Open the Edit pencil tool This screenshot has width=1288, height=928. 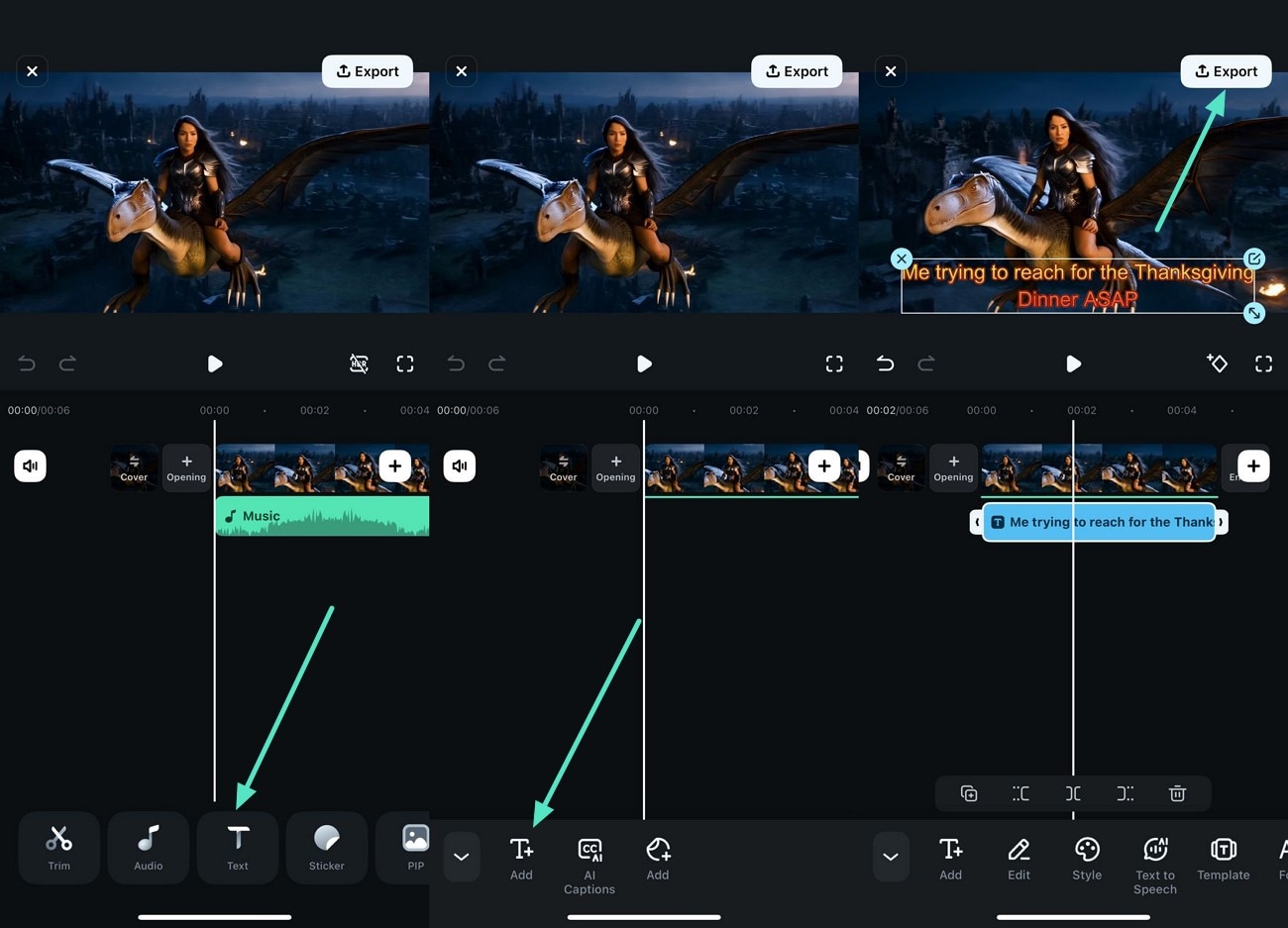(x=1019, y=858)
